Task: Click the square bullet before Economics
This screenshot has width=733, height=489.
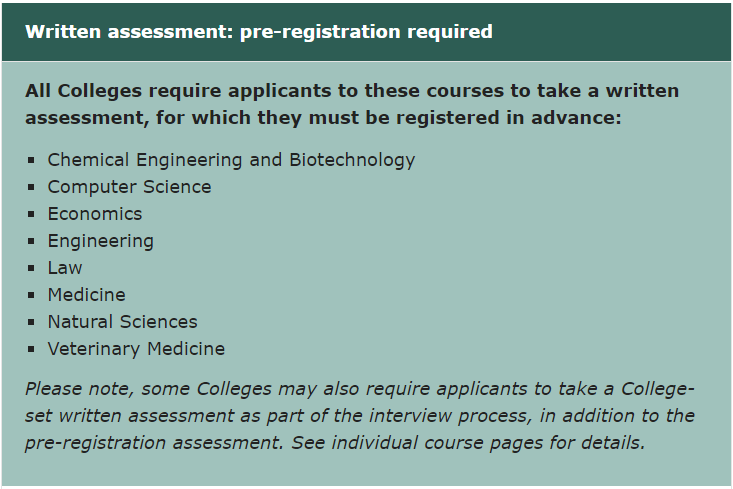Action: 32,214
